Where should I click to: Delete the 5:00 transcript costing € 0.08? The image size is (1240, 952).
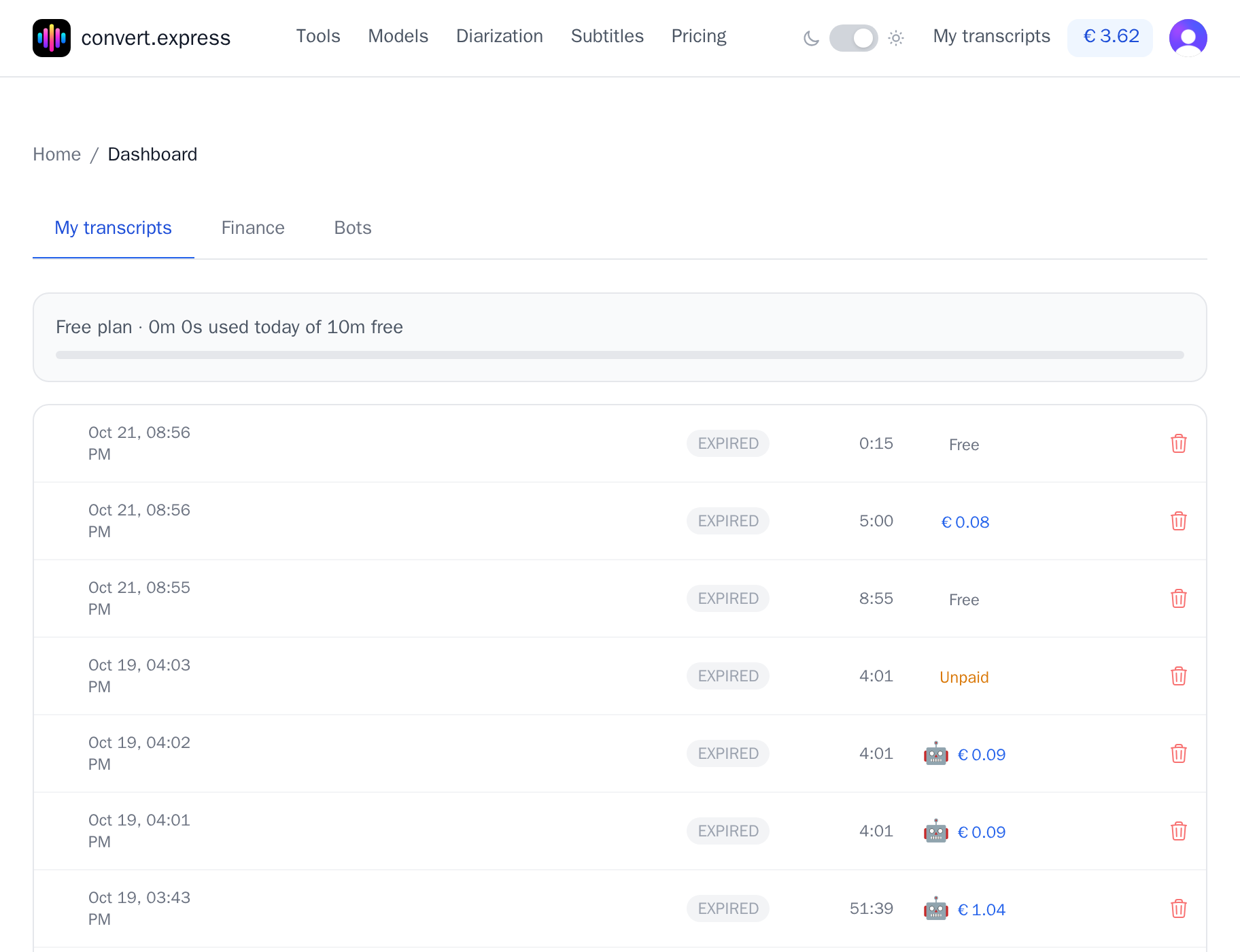point(1179,521)
